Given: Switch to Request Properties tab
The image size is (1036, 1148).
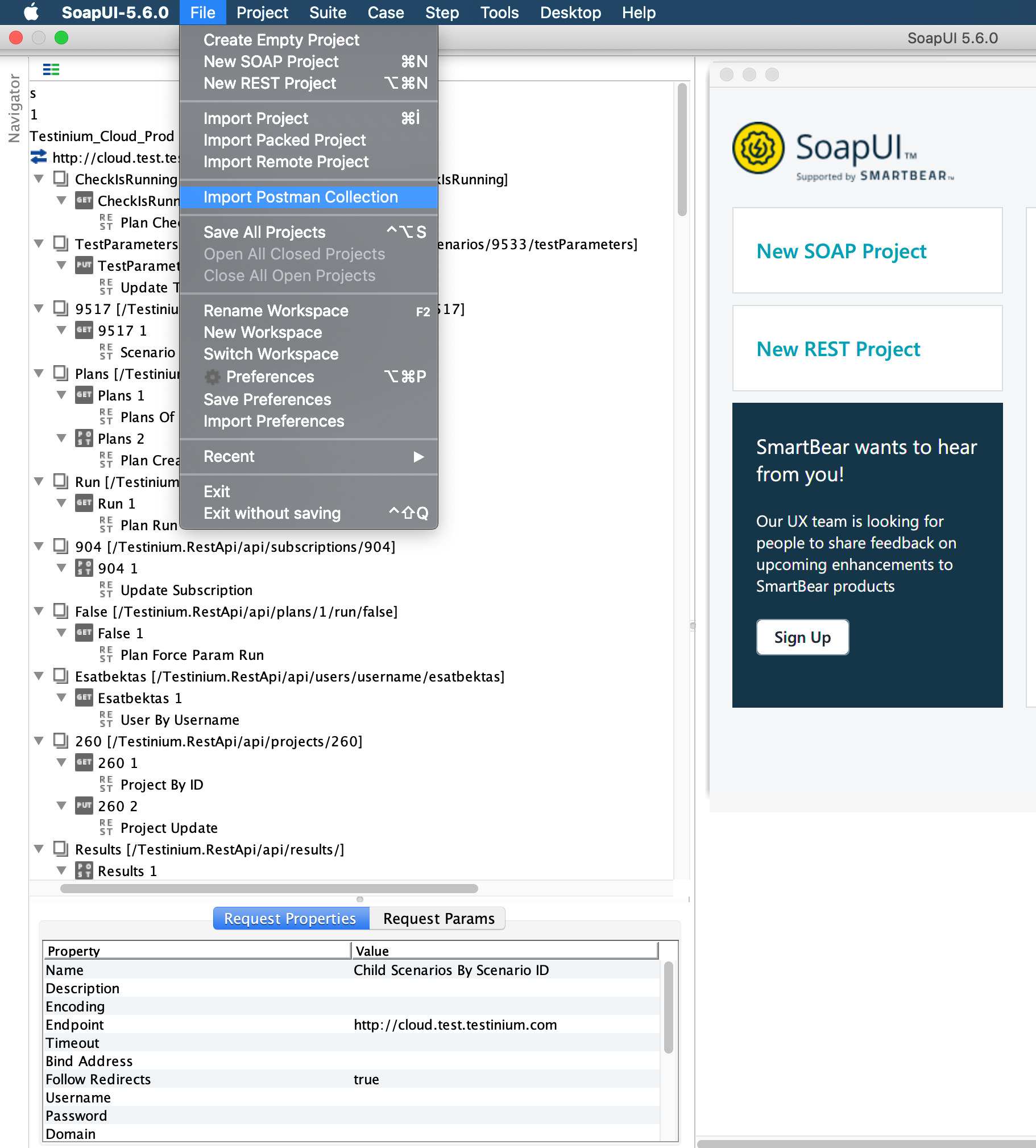Looking at the screenshot, I should [291, 918].
